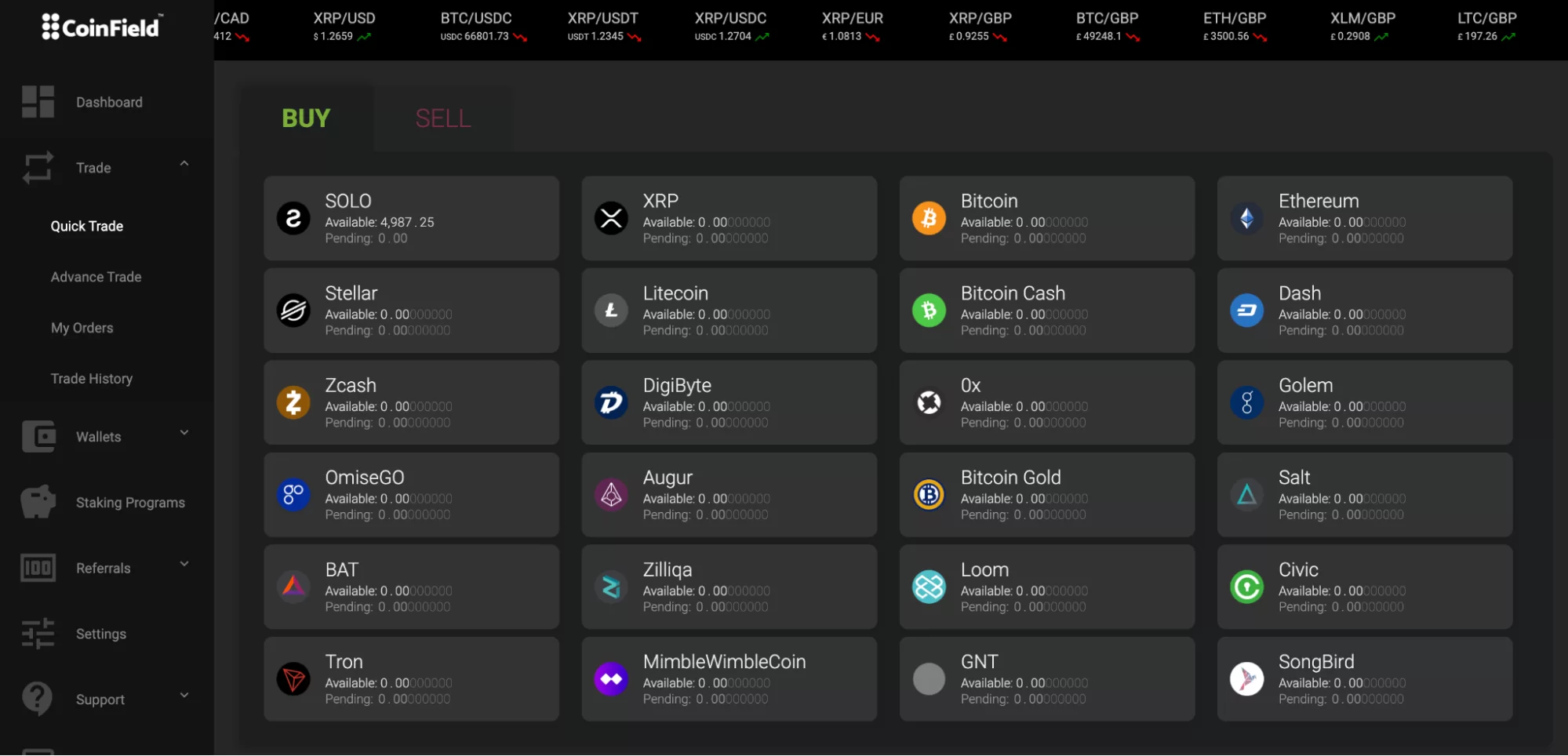Select the Bitcoin orange icon
This screenshot has width=1568, height=756.
point(929,218)
